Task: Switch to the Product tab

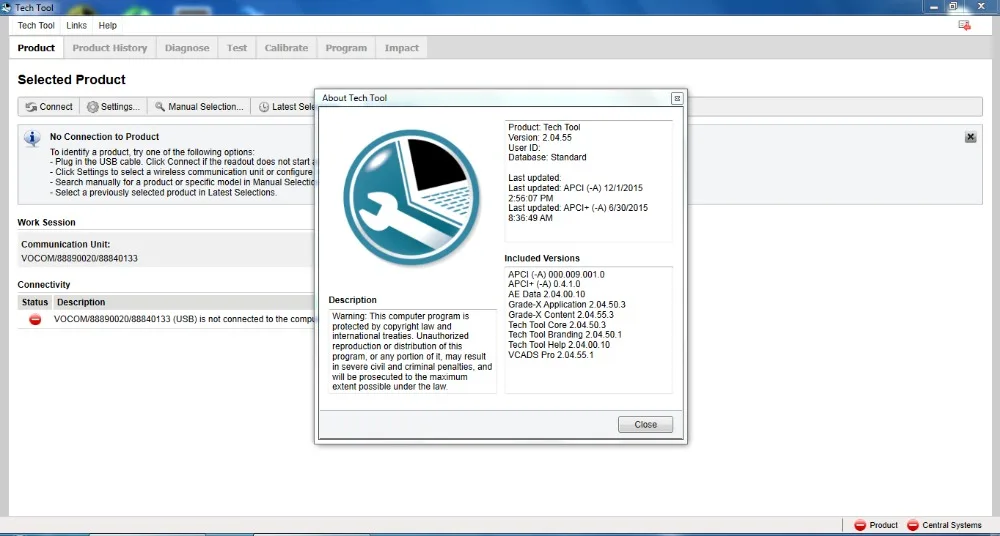Action: click(36, 48)
